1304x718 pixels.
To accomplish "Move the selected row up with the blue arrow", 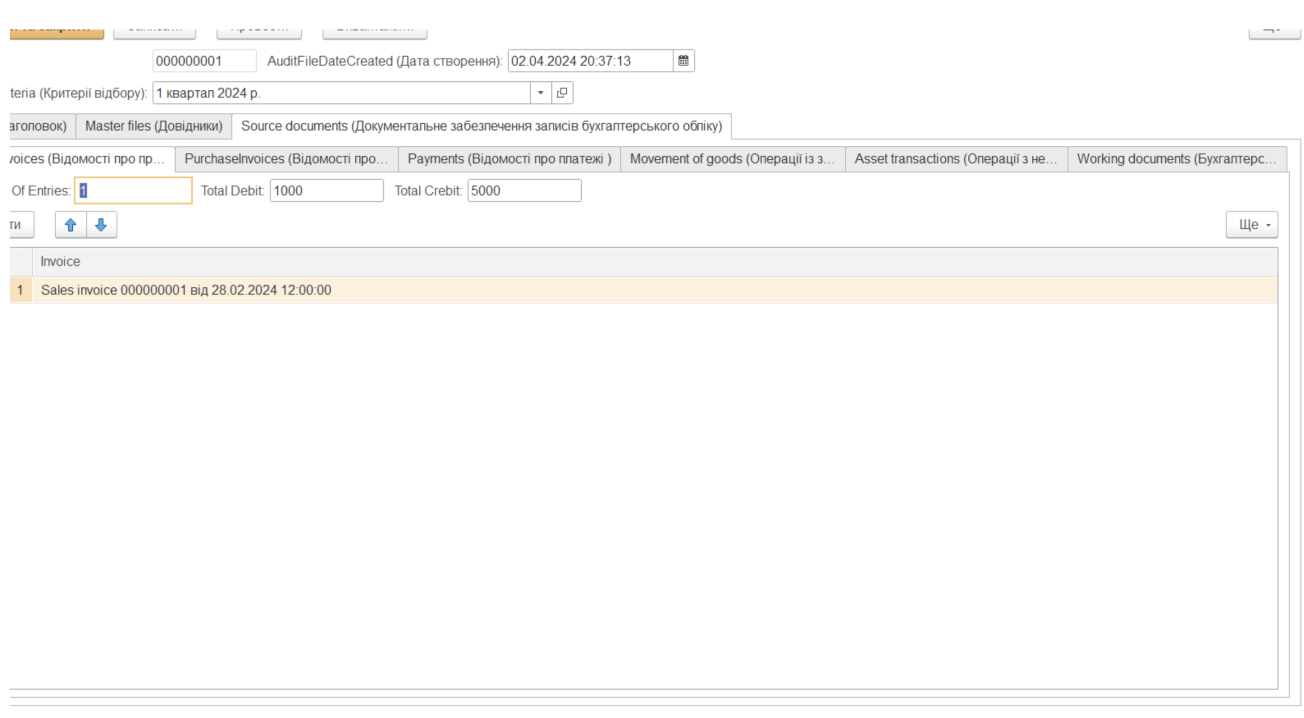I will [71, 225].
